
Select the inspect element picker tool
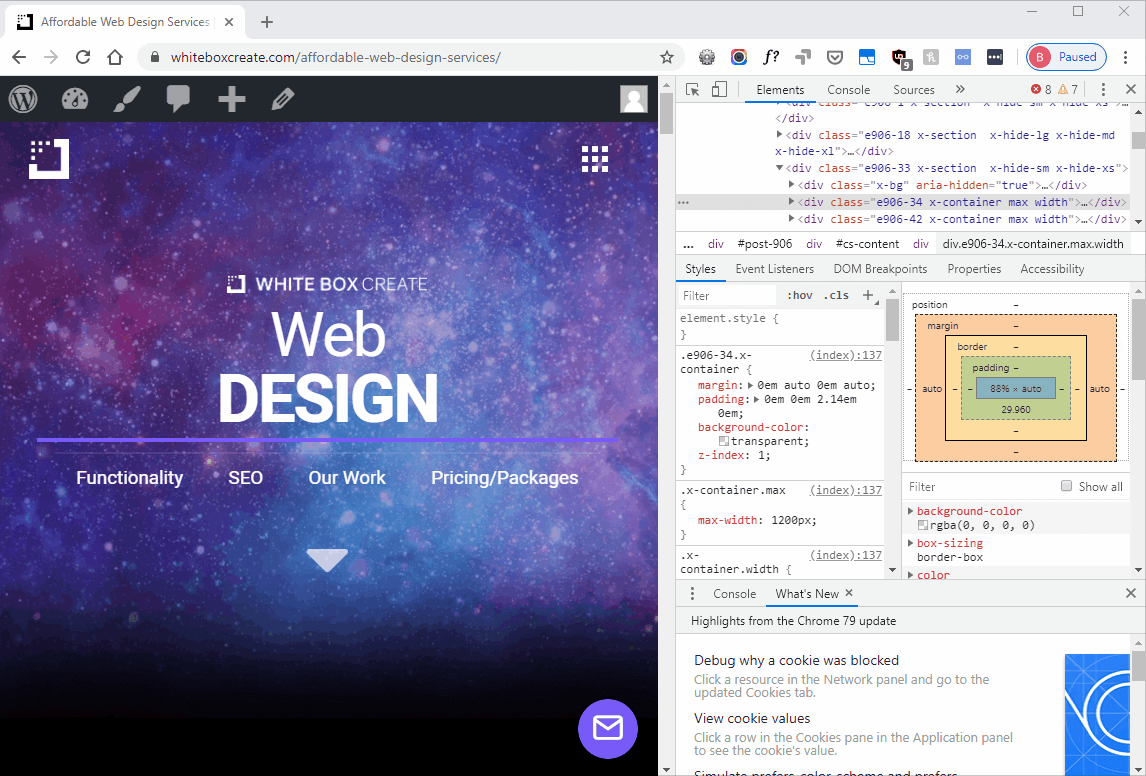point(692,90)
